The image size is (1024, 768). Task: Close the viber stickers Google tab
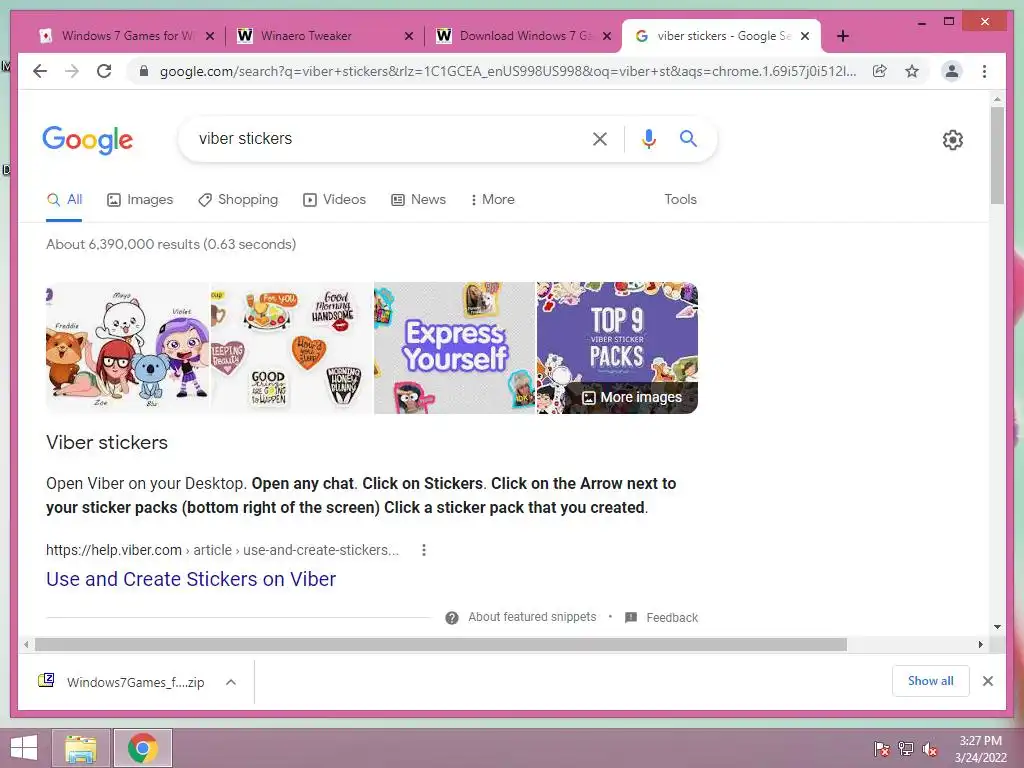[x=805, y=36]
